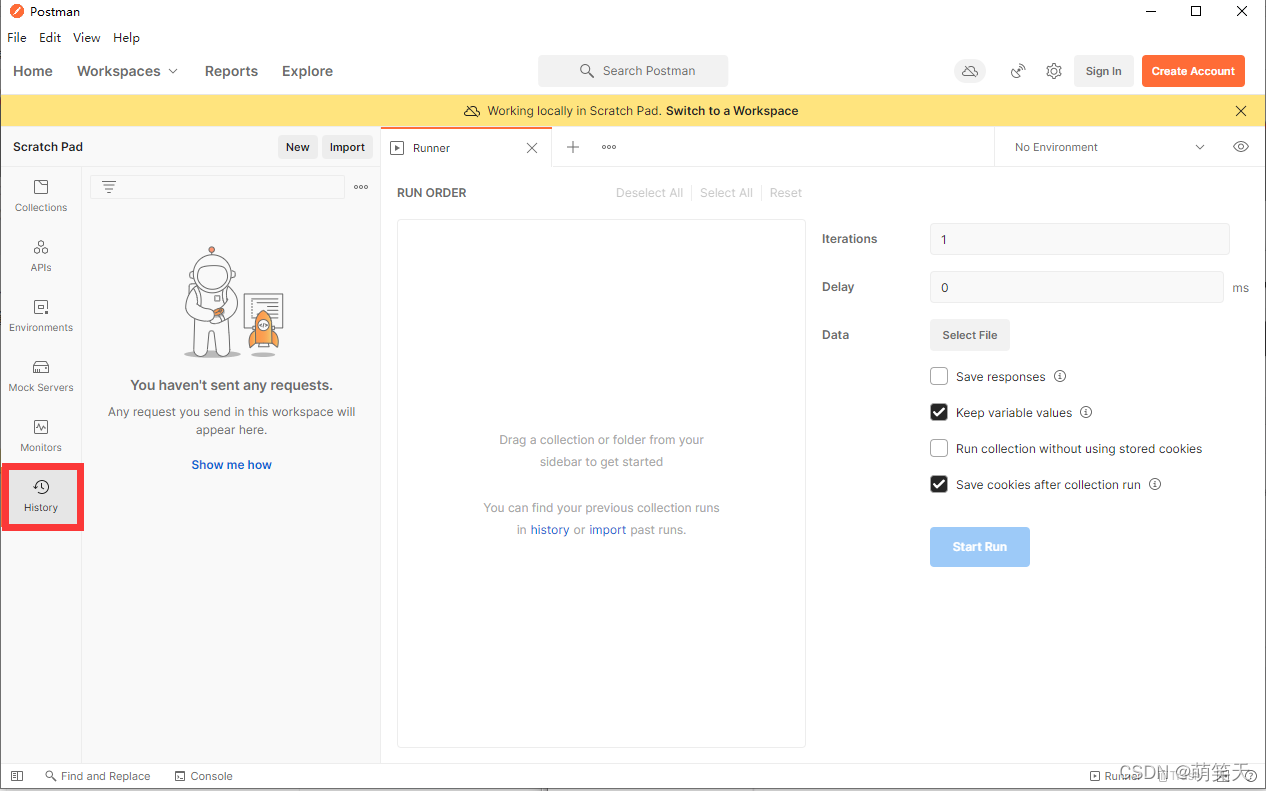Click the Delay input field

tap(1077, 287)
